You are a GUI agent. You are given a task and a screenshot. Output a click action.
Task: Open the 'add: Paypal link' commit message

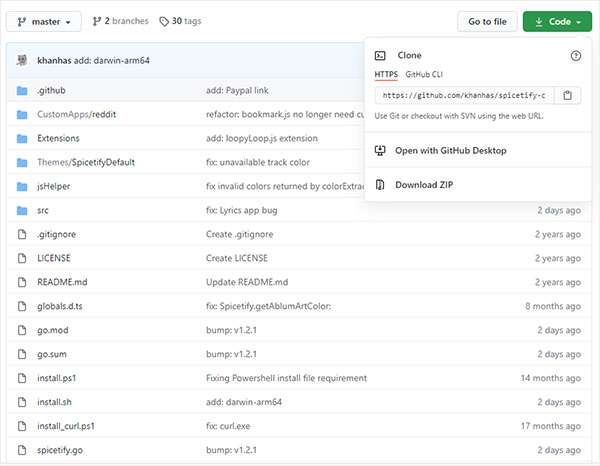pyautogui.click(x=237, y=91)
